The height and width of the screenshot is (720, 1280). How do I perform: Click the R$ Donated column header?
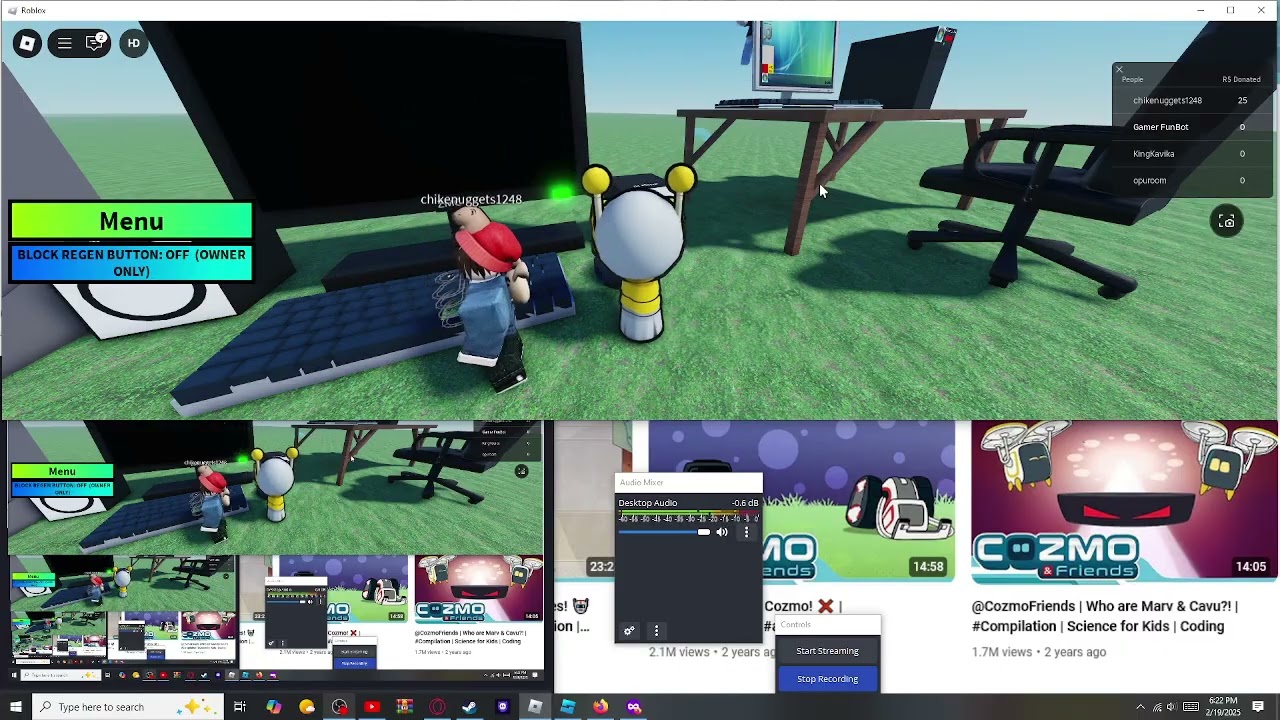(x=1241, y=79)
